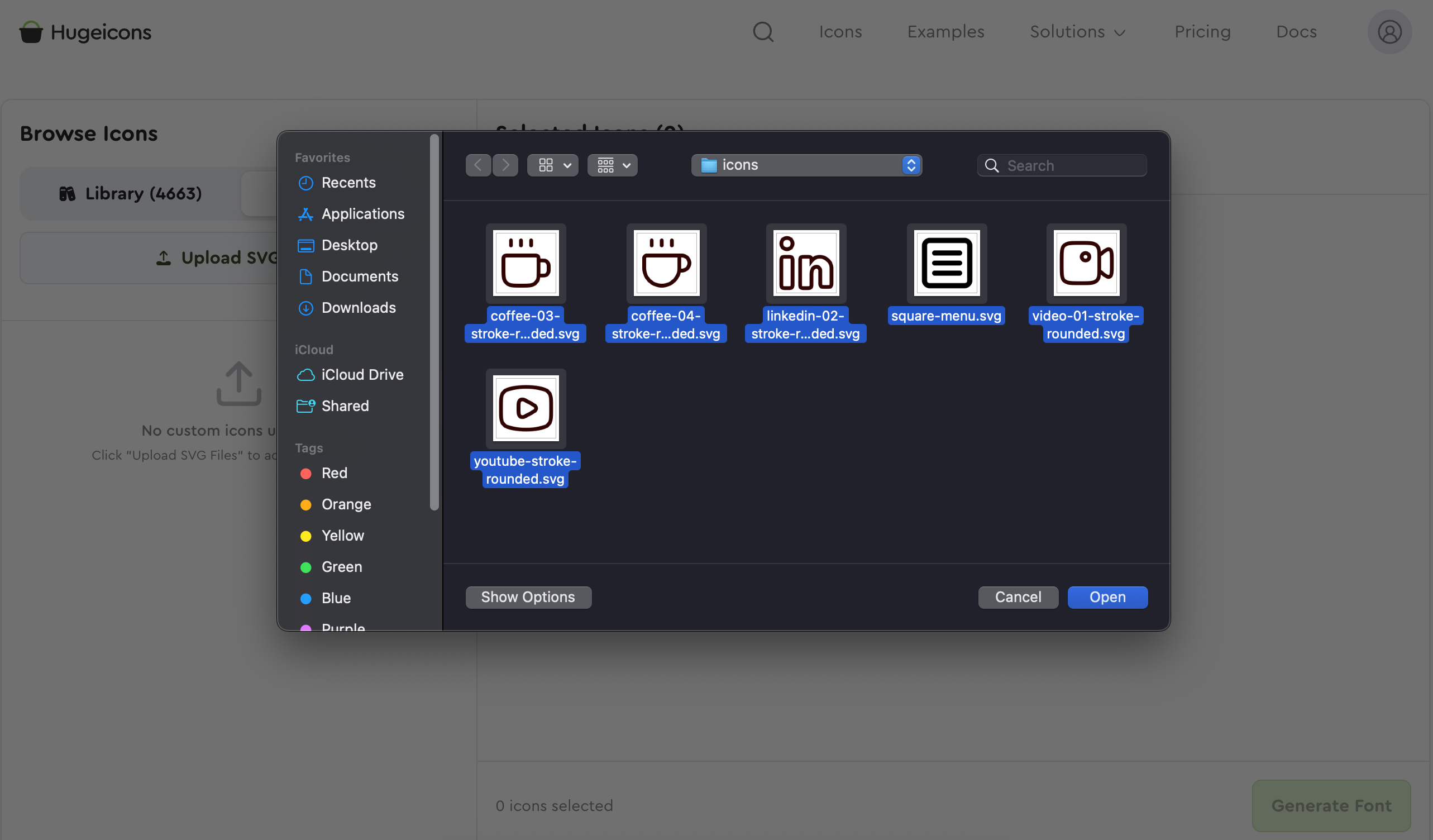Click the Open button to import icons
Image resolution: width=1433 pixels, height=840 pixels.
(x=1107, y=597)
